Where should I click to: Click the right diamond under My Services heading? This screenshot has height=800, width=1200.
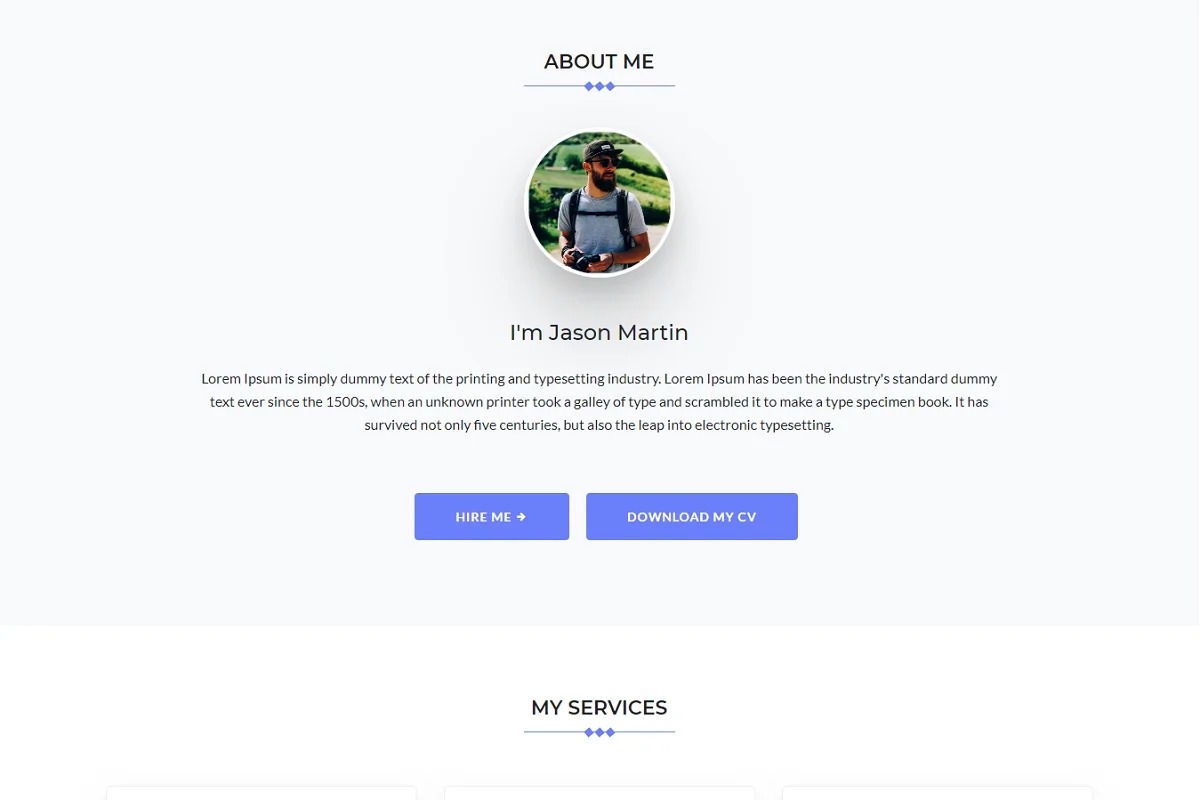point(611,732)
